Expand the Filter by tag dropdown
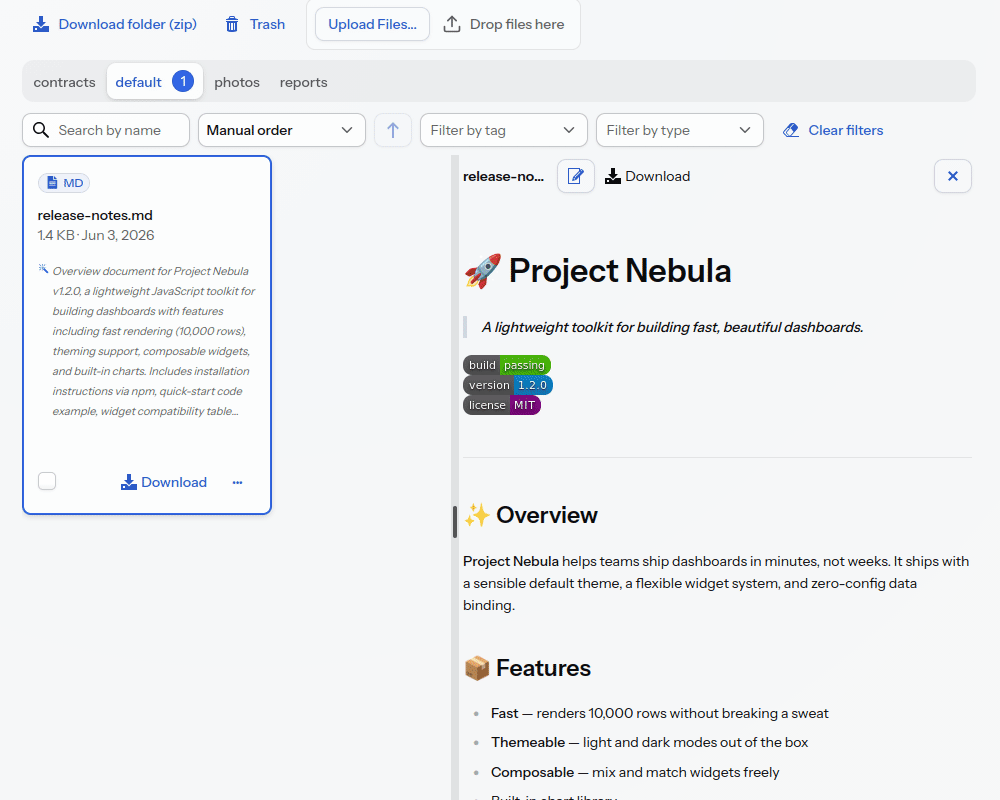This screenshot has width=1000, height=800. 504,130
